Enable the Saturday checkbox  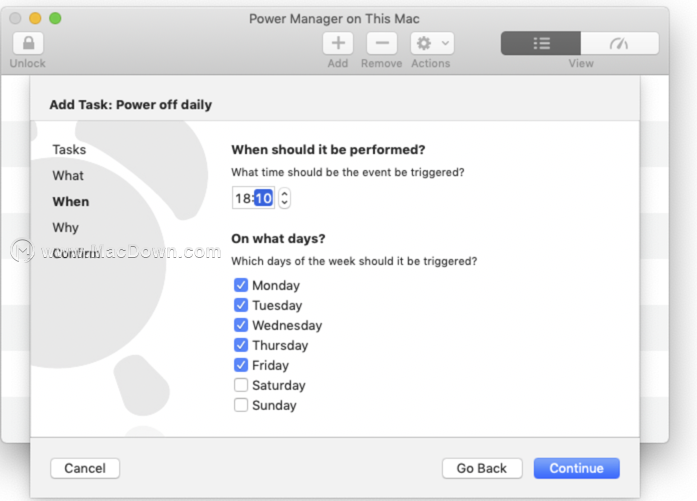tap(240, 385)
